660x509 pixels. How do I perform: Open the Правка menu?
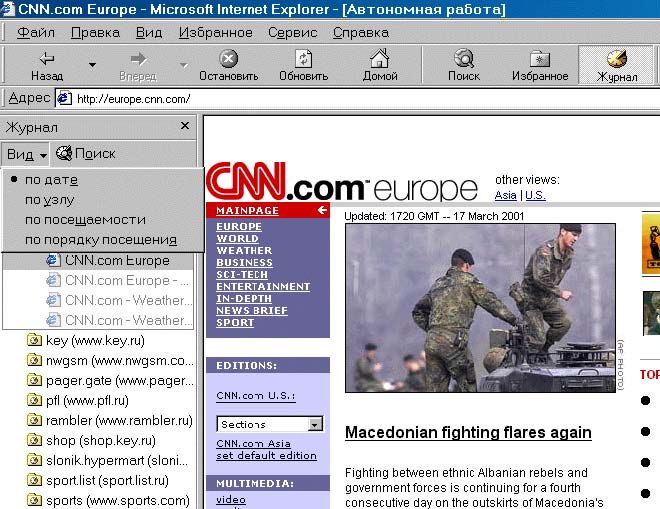[x=95, y=32]
